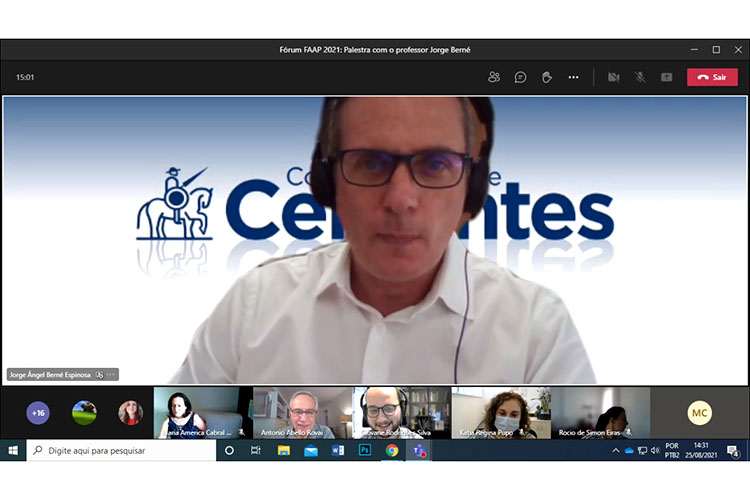Viewport: 750px width, 500px height.
Task: Click the Jorge Ángel Berné Espinosa name label
Action: (50, 375)
